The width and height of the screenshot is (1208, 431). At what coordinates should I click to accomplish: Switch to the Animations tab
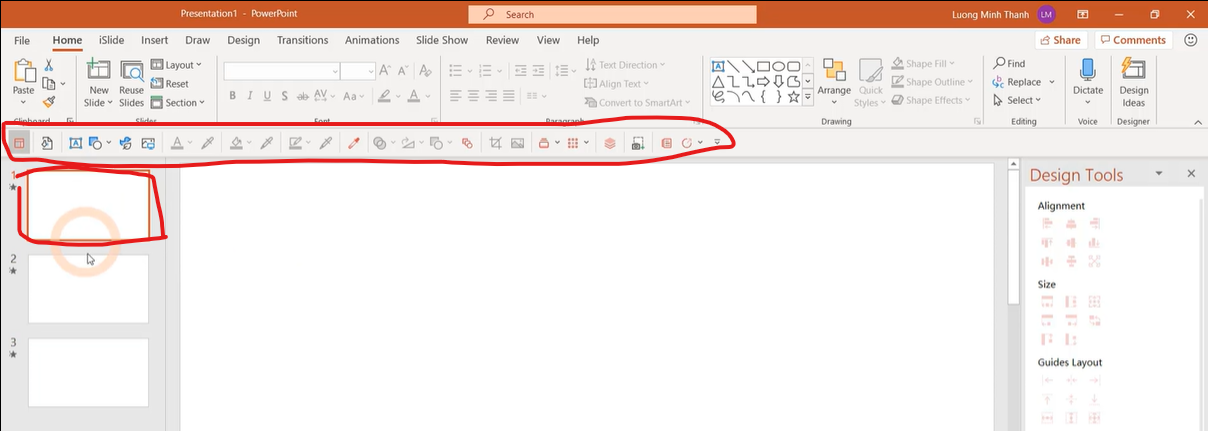pos(373,40)
